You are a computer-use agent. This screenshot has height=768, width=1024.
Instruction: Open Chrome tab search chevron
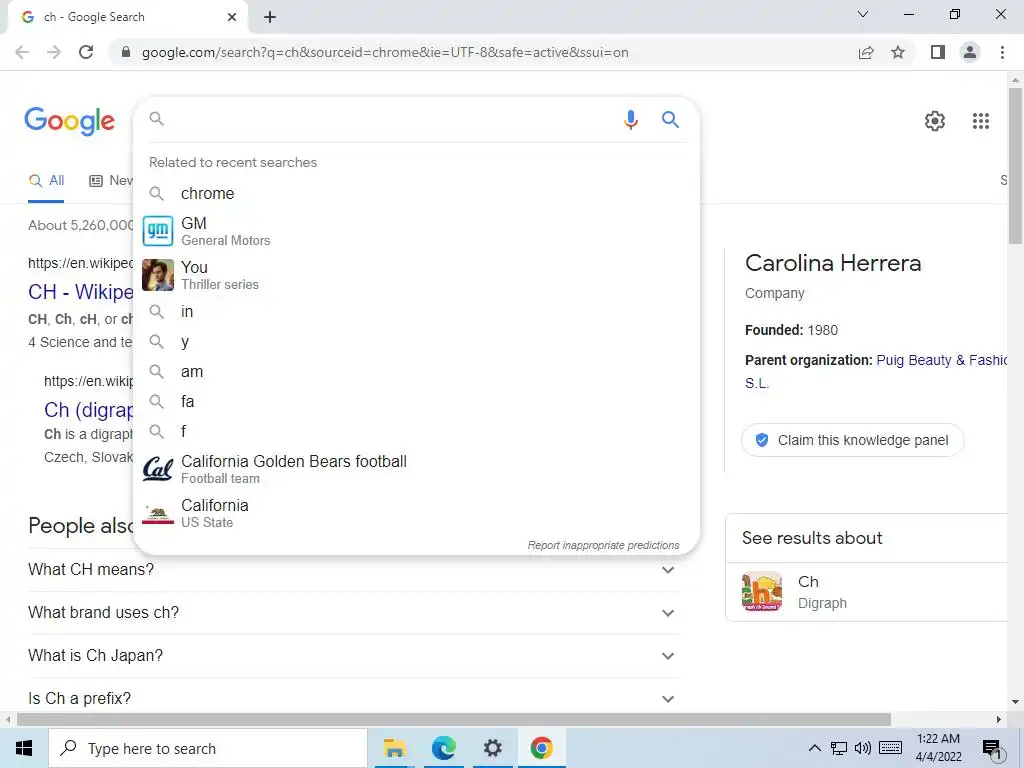863,14
